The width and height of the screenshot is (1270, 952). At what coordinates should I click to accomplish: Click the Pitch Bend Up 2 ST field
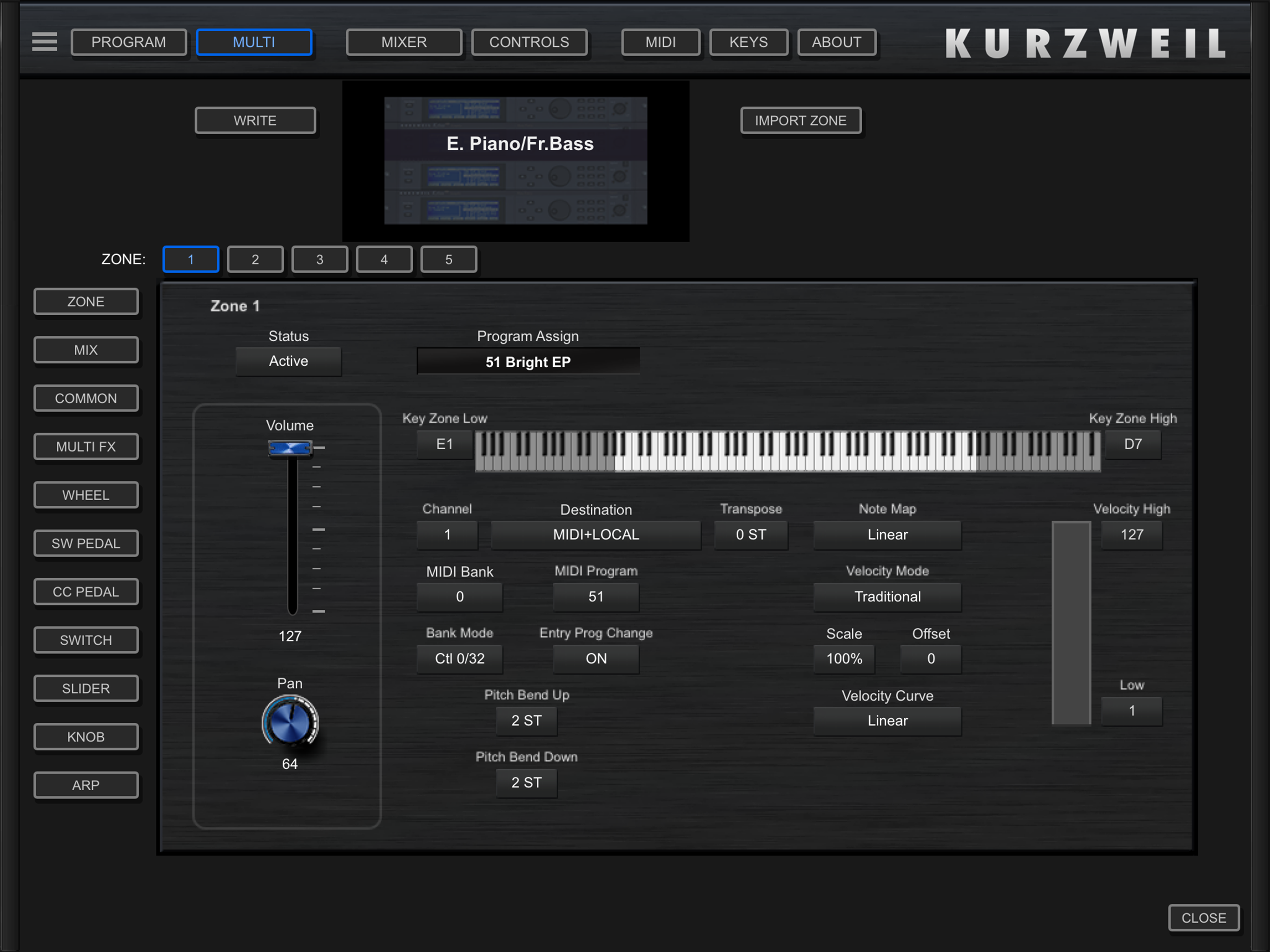coord(527,721)
